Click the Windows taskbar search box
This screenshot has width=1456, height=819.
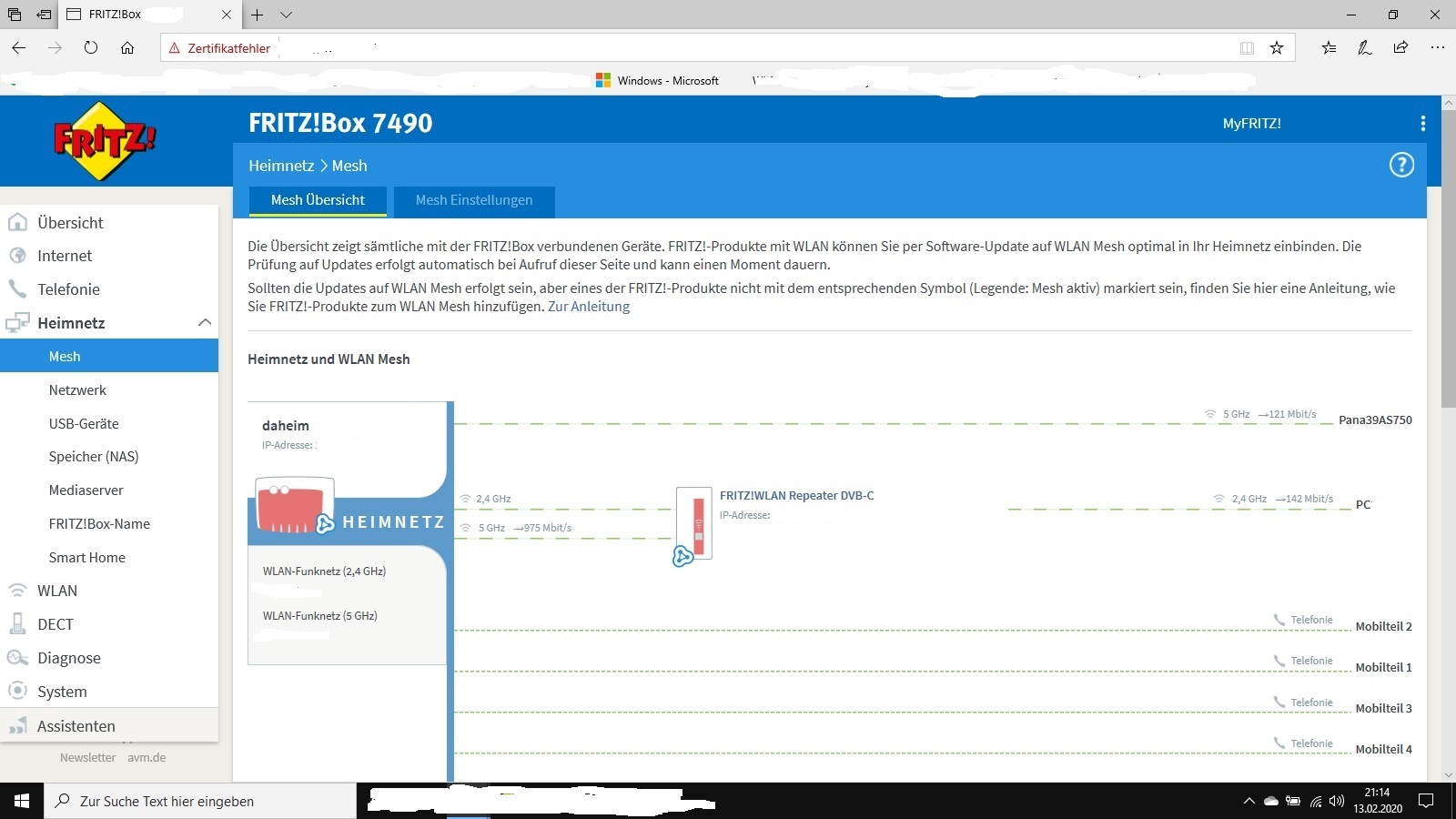(x=200, y=801)
